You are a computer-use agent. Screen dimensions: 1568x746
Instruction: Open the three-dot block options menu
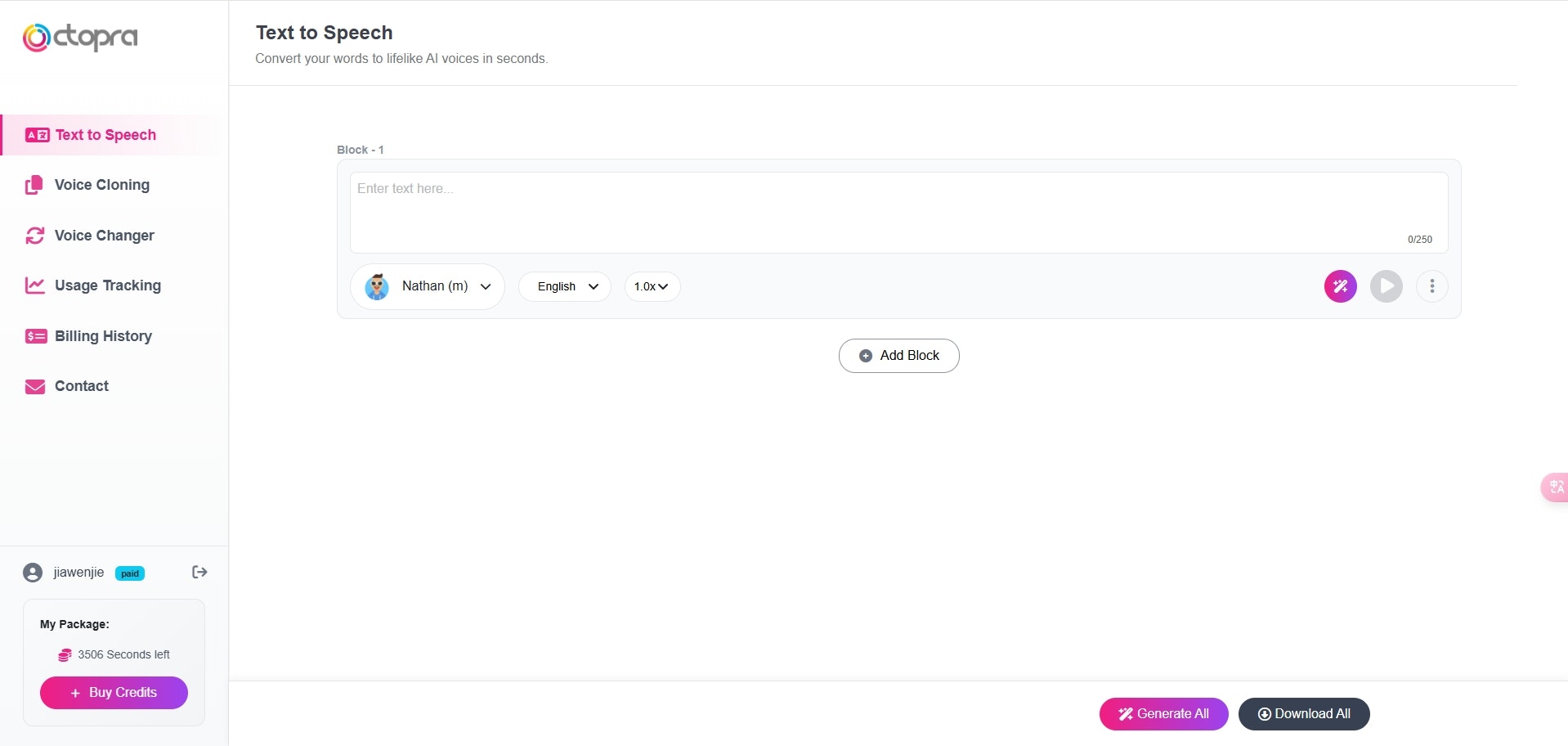1432,286
